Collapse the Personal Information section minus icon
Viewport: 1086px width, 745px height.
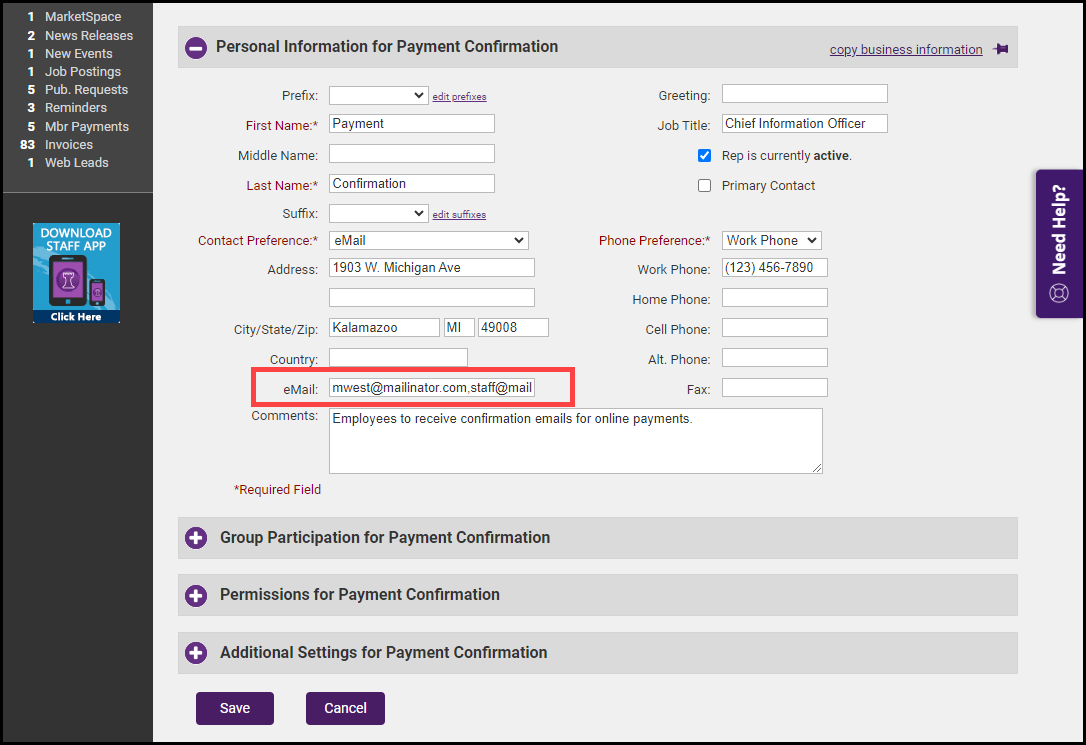coord(196,47)
